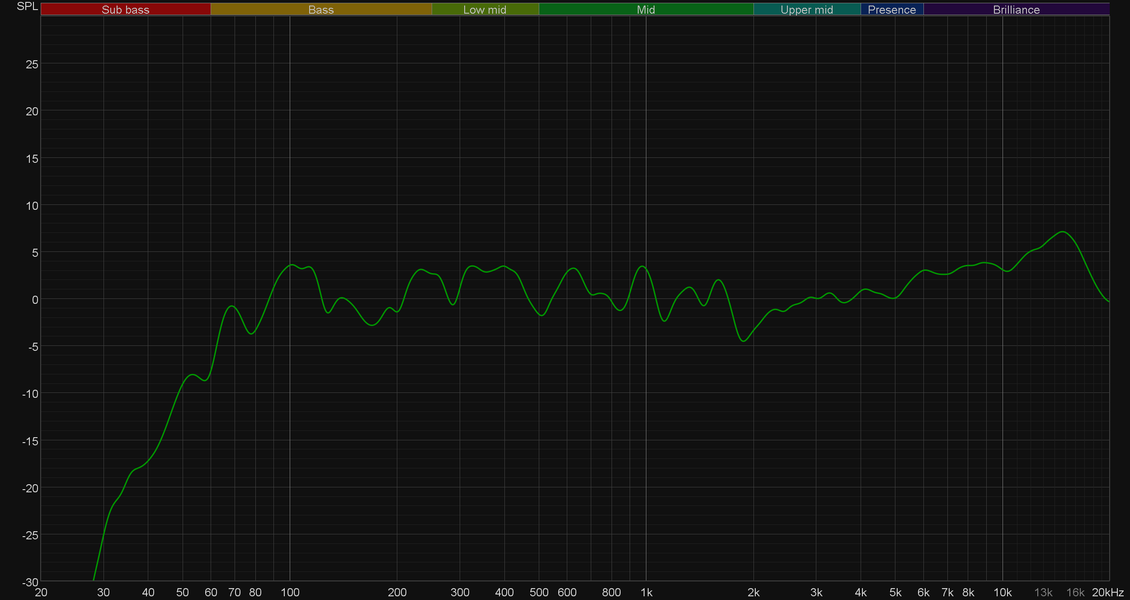Screen dimensions: 1130x600
Task: Click the -30 dB value on SPL axis
Action: pyautogui.click(x=31, y=582)
